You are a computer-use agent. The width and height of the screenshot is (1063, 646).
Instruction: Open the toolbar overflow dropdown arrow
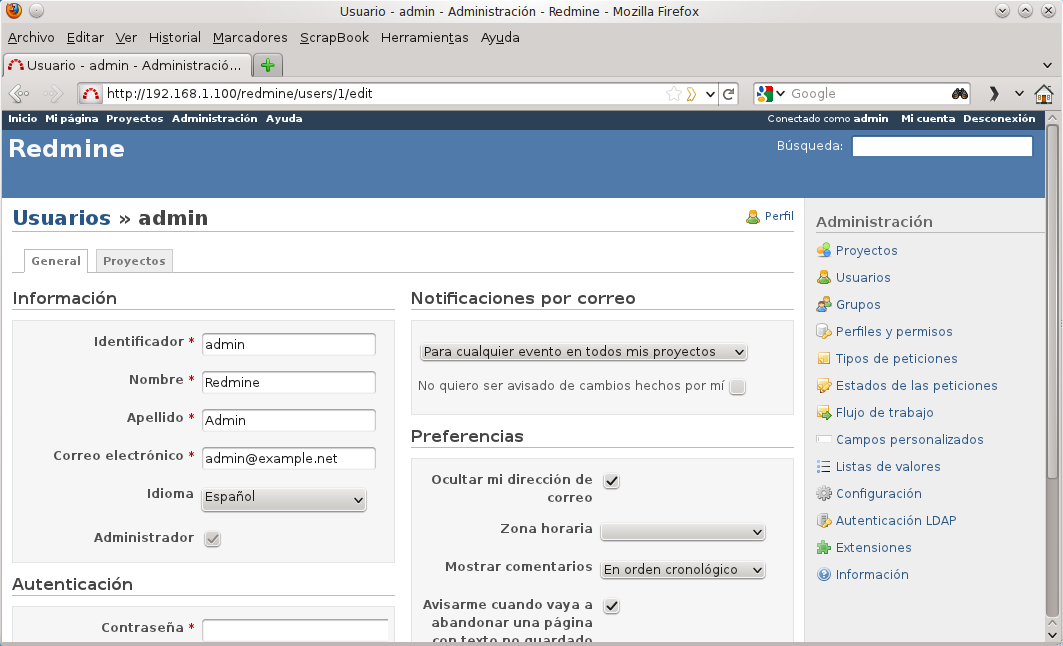tap(1019, 94)
